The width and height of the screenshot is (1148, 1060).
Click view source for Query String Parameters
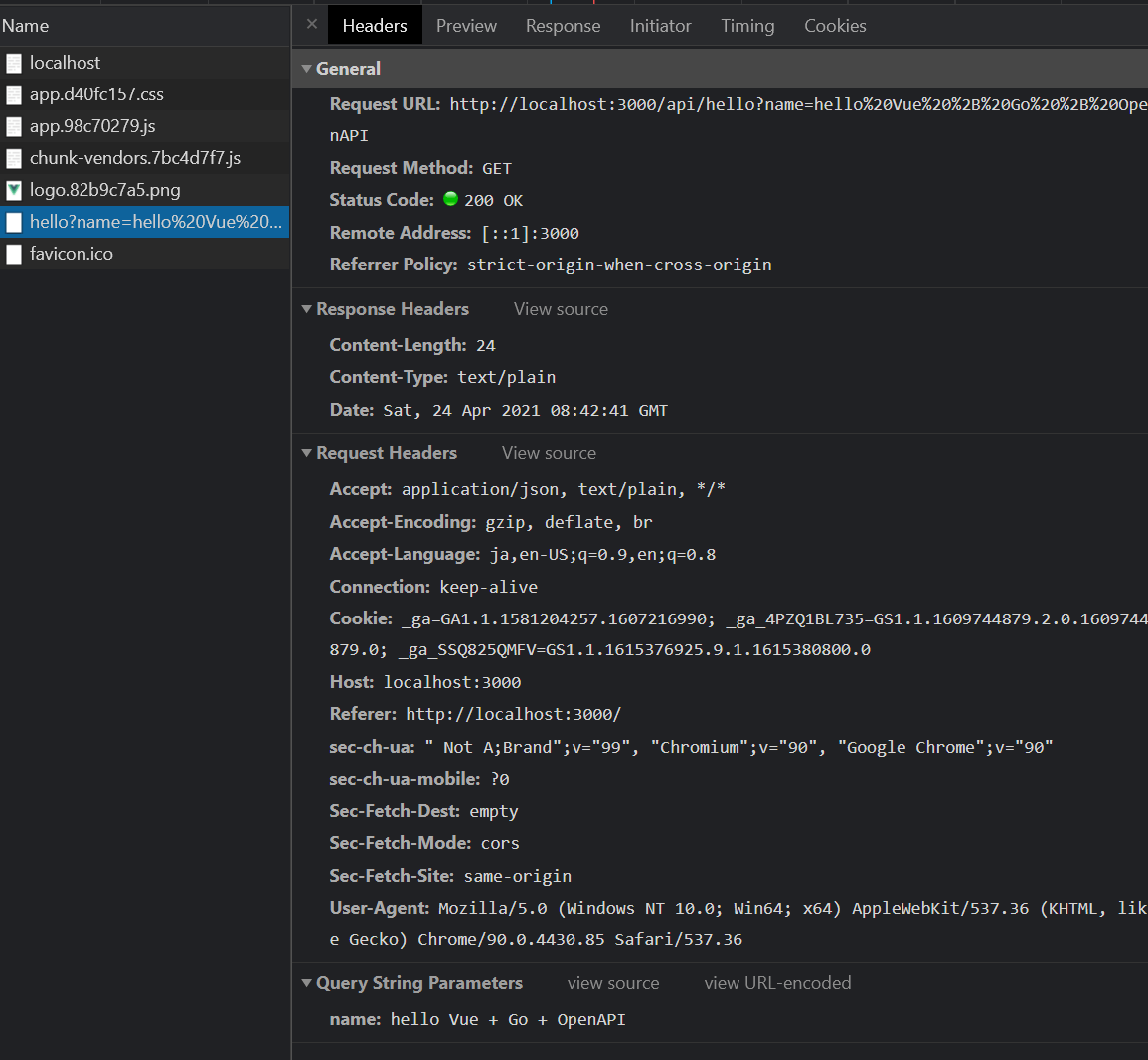(x=613, y=983)
